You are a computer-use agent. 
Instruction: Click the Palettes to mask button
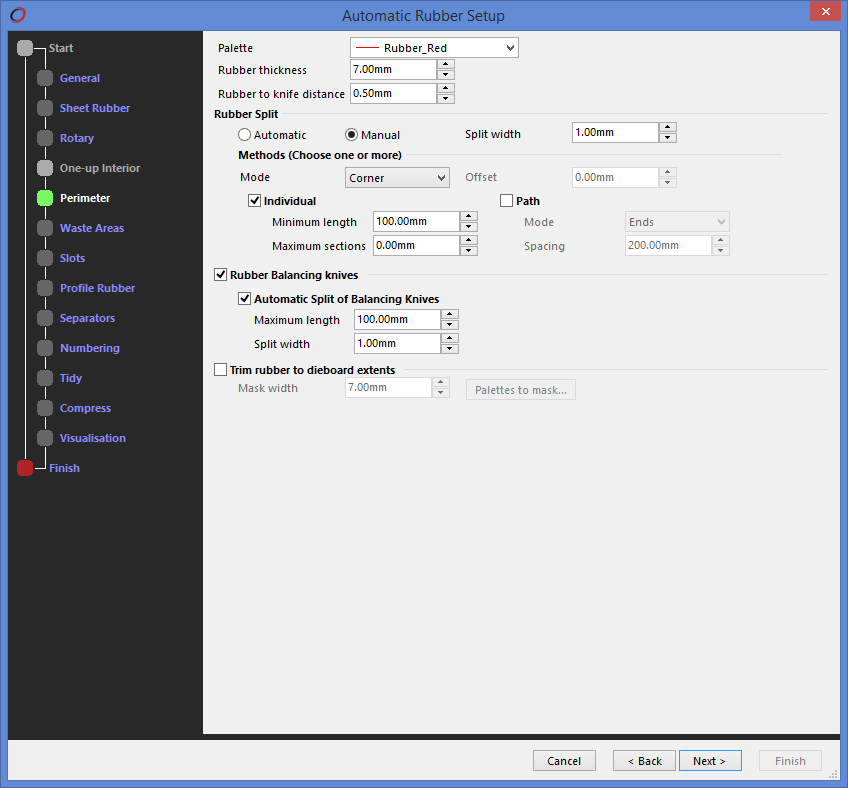[x=521, y=390]
